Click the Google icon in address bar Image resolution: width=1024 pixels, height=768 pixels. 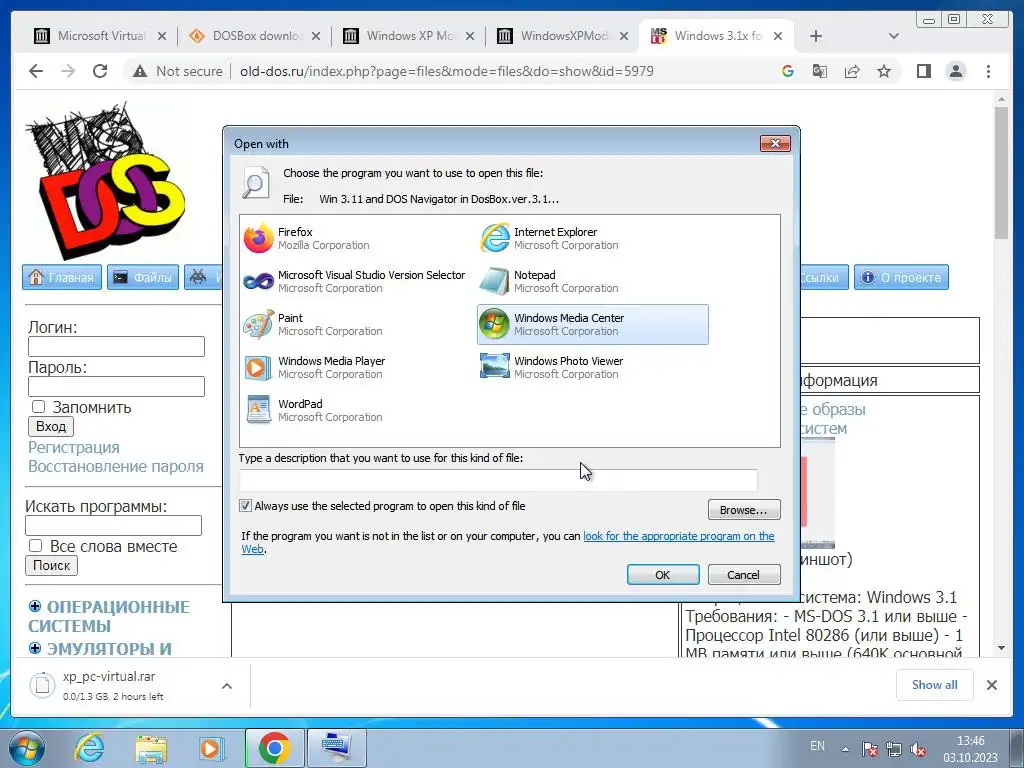pos(788,71)
